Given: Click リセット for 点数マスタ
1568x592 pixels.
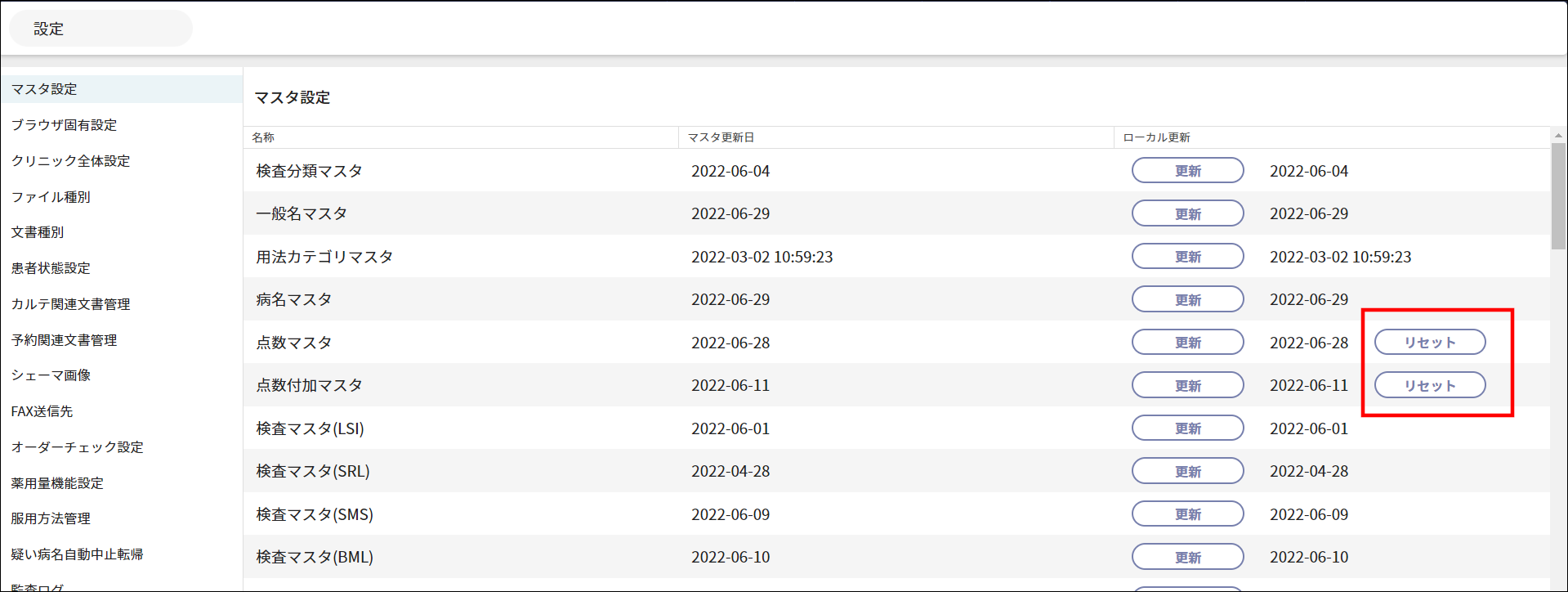Looking at the screenshot, I should point(1429,343).
